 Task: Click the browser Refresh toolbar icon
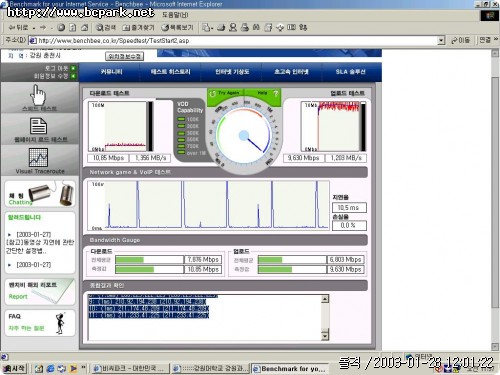(73, 28)
